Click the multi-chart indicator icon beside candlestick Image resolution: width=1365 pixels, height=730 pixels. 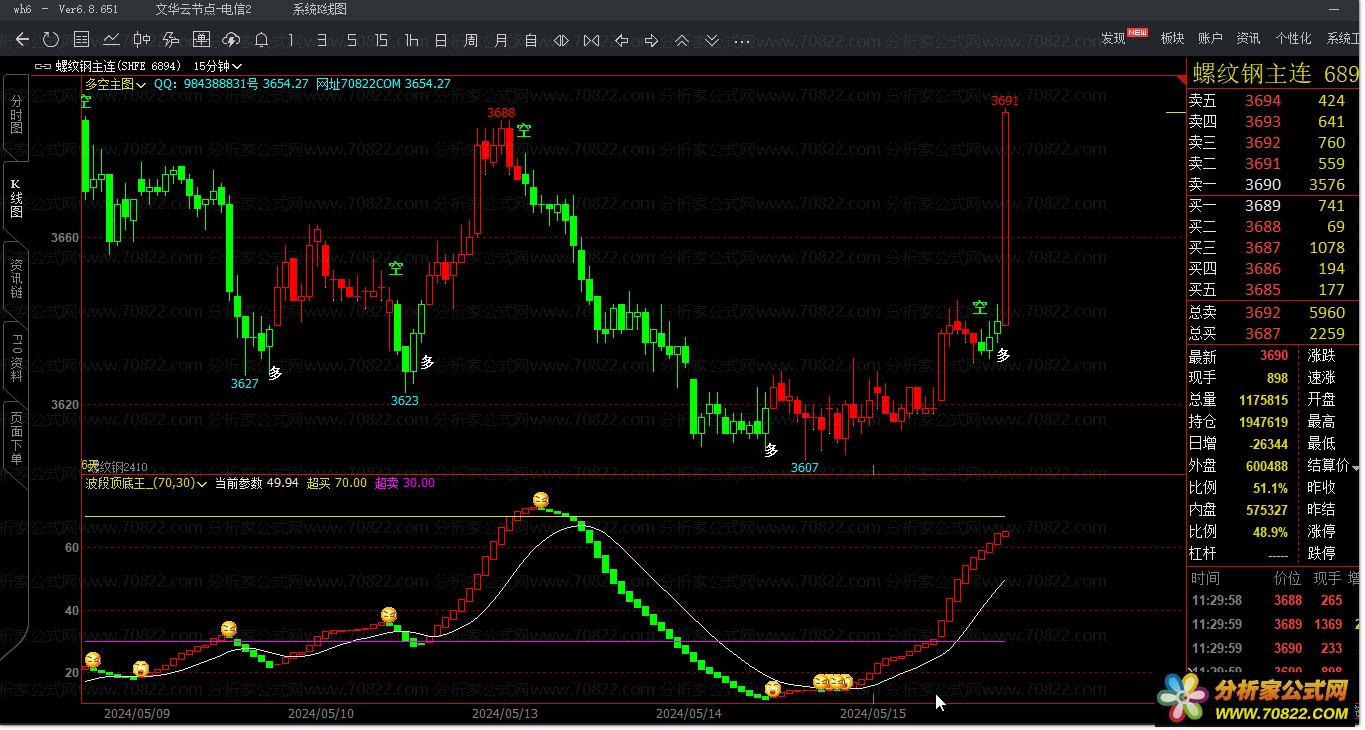(171, 40)
